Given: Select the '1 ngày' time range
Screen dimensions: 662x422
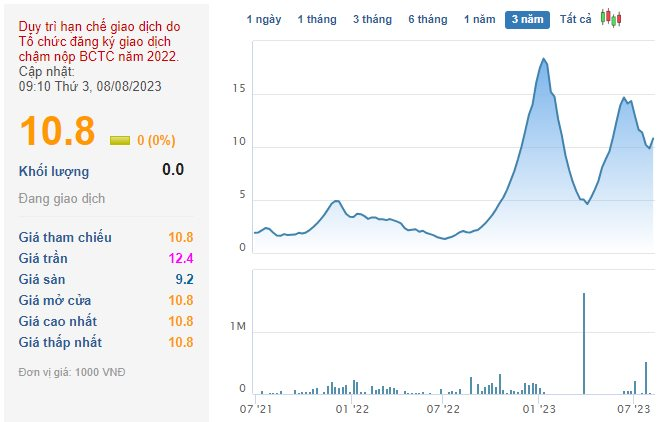Looking at the screenshot, I should tap(265, 19).
